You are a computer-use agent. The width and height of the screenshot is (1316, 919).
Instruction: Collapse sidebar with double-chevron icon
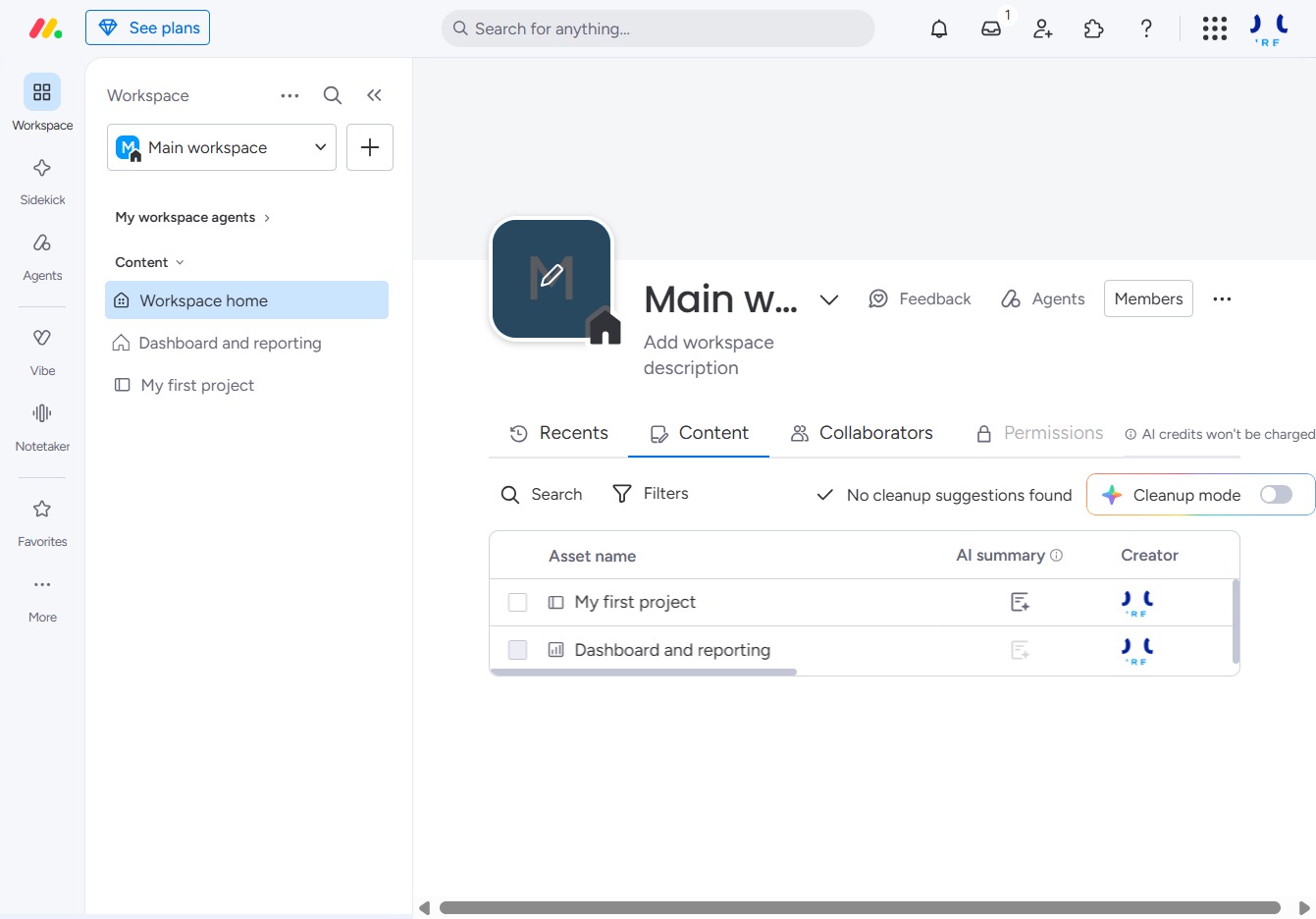(x=374, y=95)
